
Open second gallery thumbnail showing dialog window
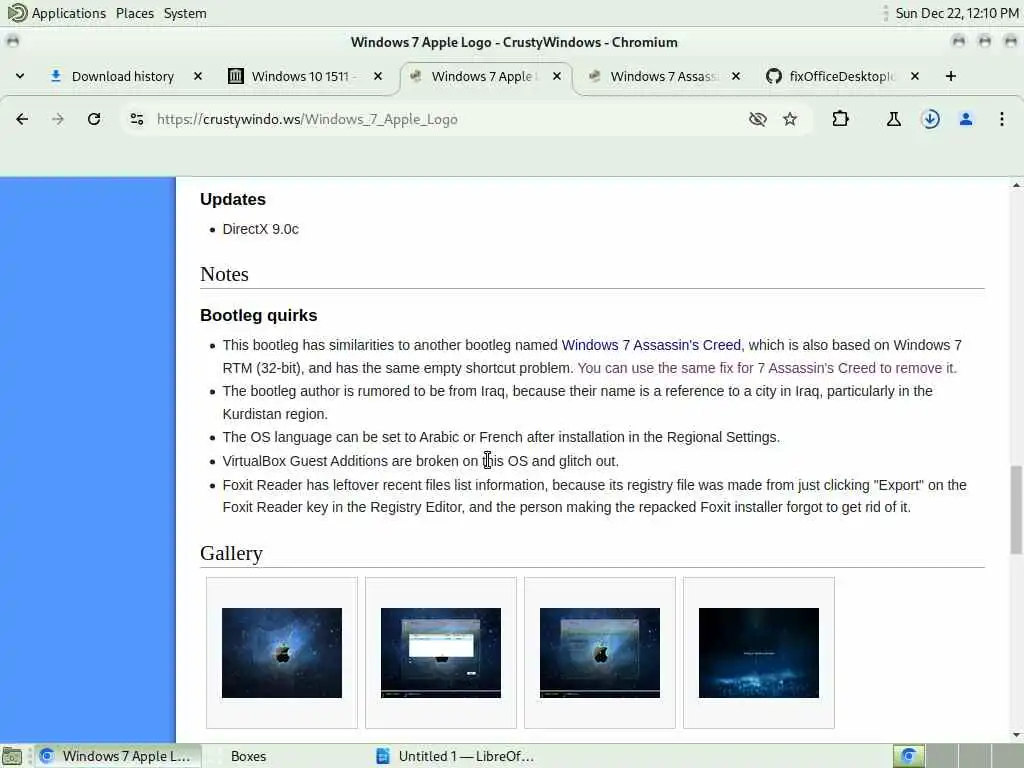(441, 652)
